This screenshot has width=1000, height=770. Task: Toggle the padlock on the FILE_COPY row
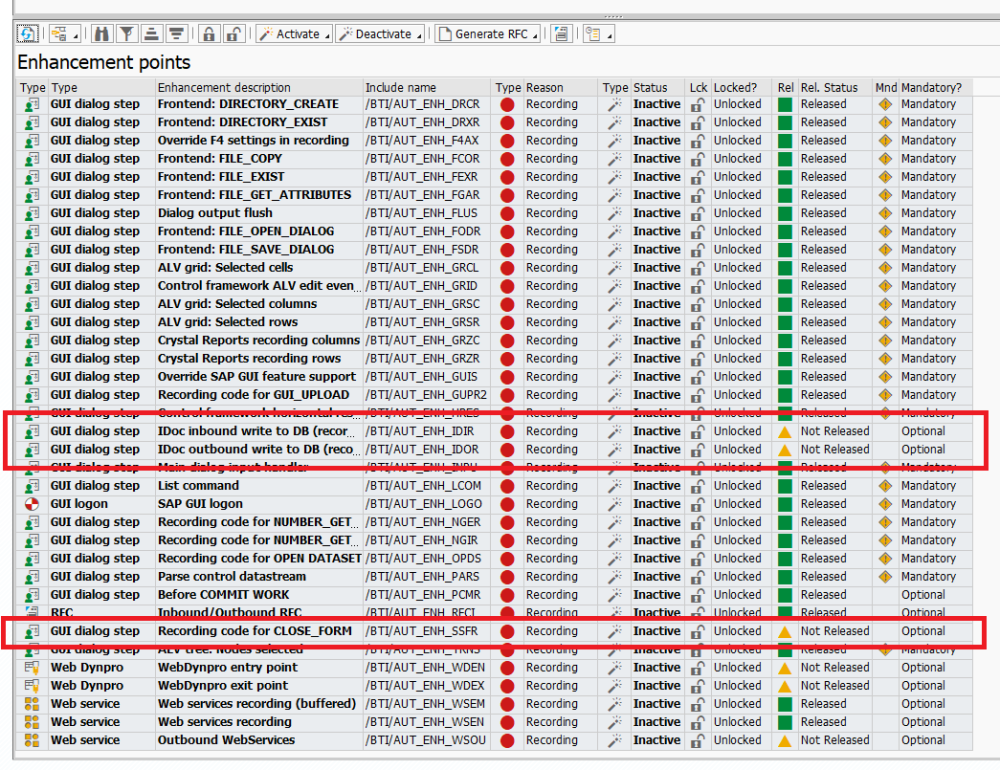point(697,158)
